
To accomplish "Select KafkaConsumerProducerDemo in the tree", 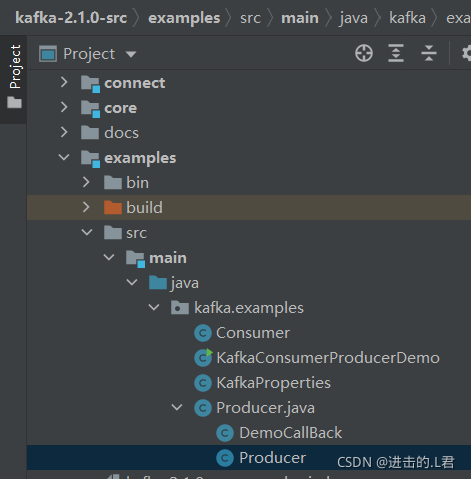I will coord(328,358).
